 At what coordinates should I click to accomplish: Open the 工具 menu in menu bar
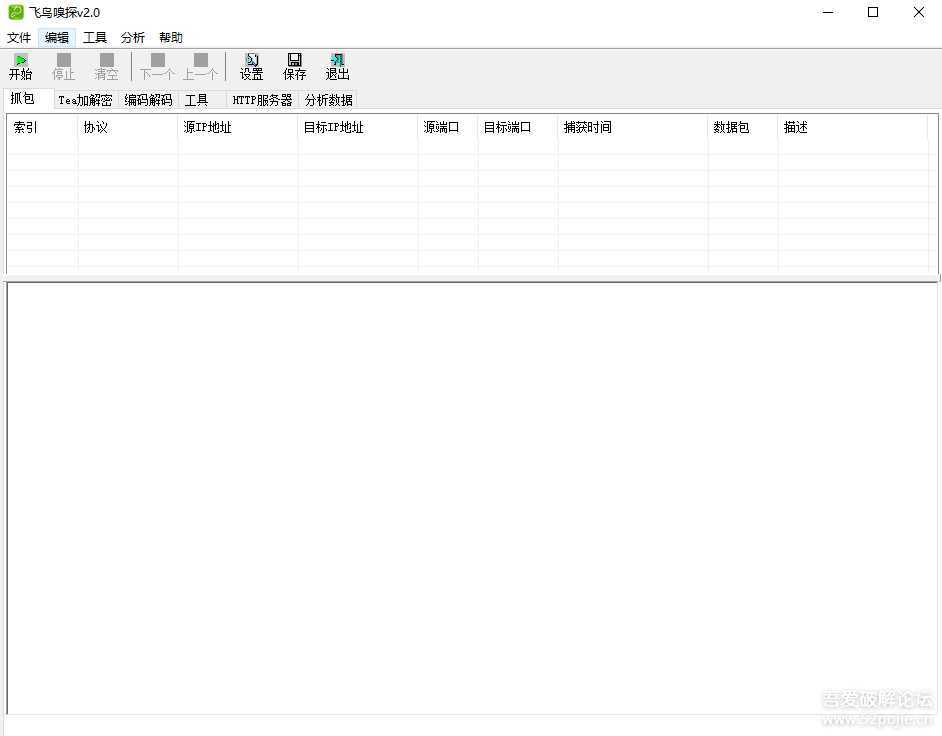point(95,38)
